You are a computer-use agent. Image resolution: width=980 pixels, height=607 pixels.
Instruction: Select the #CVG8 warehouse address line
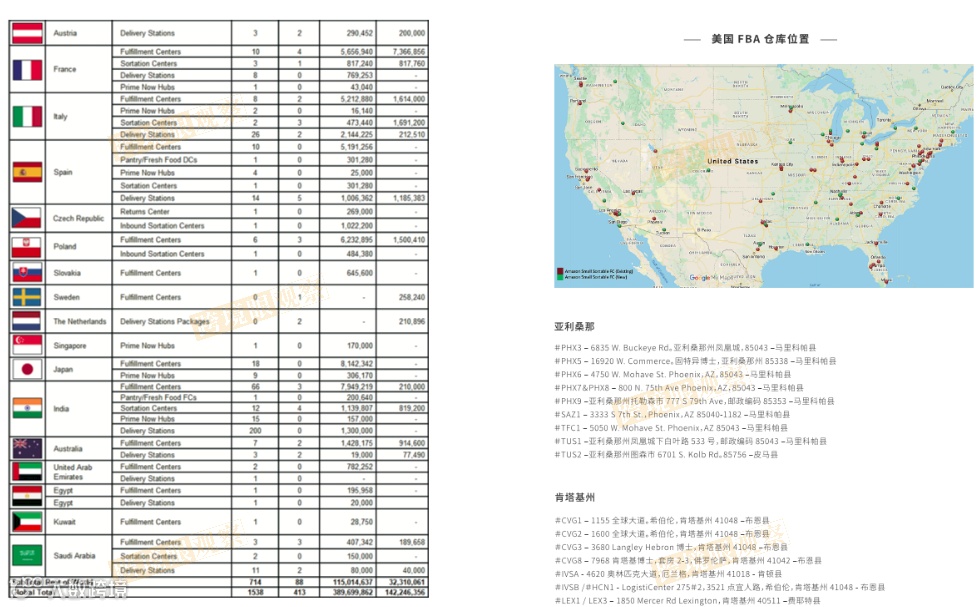tap(688, 561)
